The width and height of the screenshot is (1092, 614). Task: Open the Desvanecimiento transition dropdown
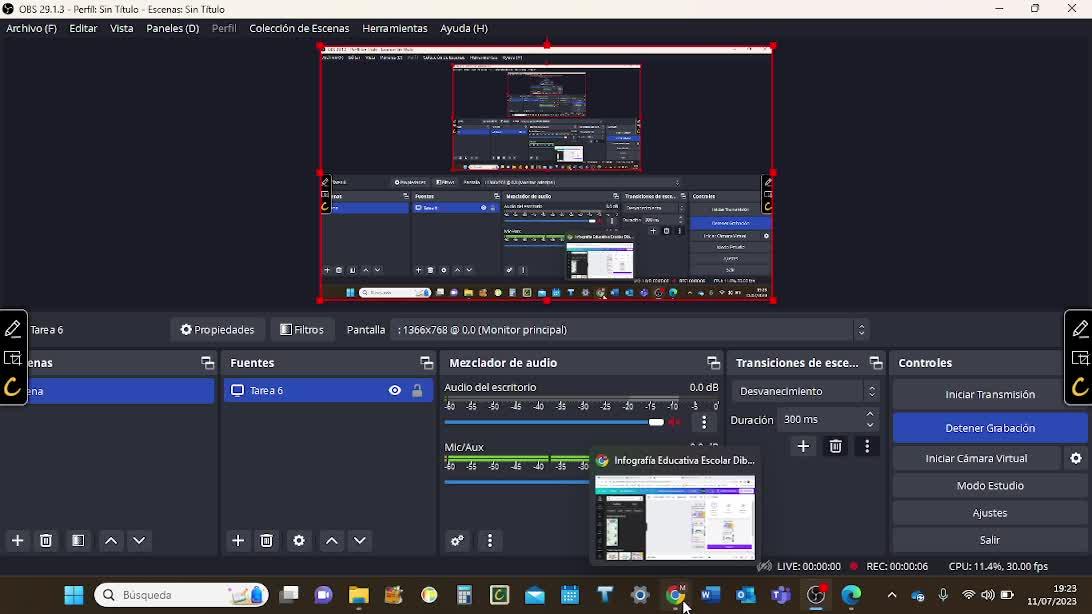805,391
